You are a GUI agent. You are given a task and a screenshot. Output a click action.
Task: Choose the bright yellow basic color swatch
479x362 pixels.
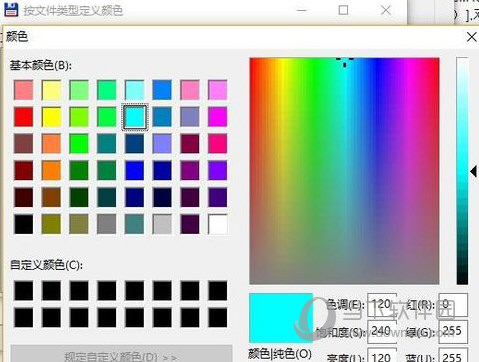click(51, 117)
